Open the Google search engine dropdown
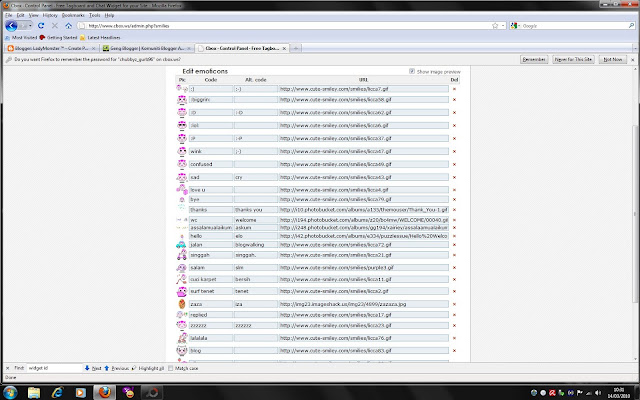 (516, 26)
